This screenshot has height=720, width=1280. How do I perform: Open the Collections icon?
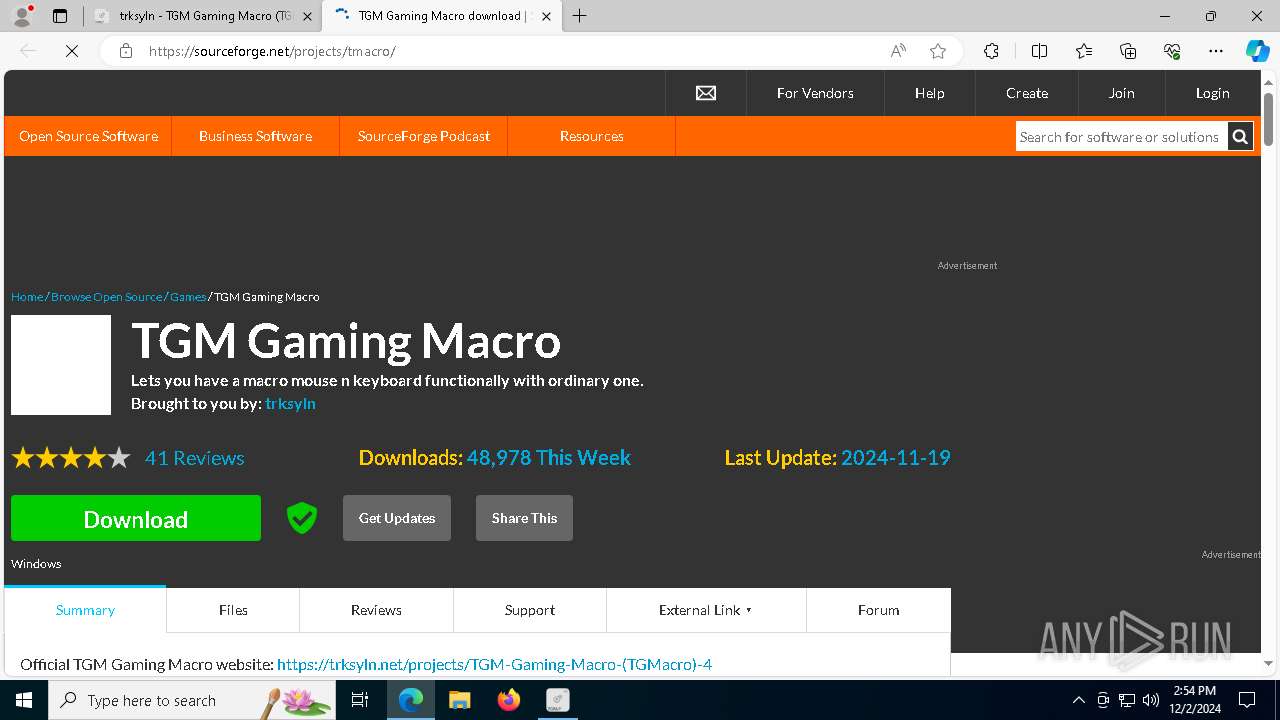(x=1128, y=51)
